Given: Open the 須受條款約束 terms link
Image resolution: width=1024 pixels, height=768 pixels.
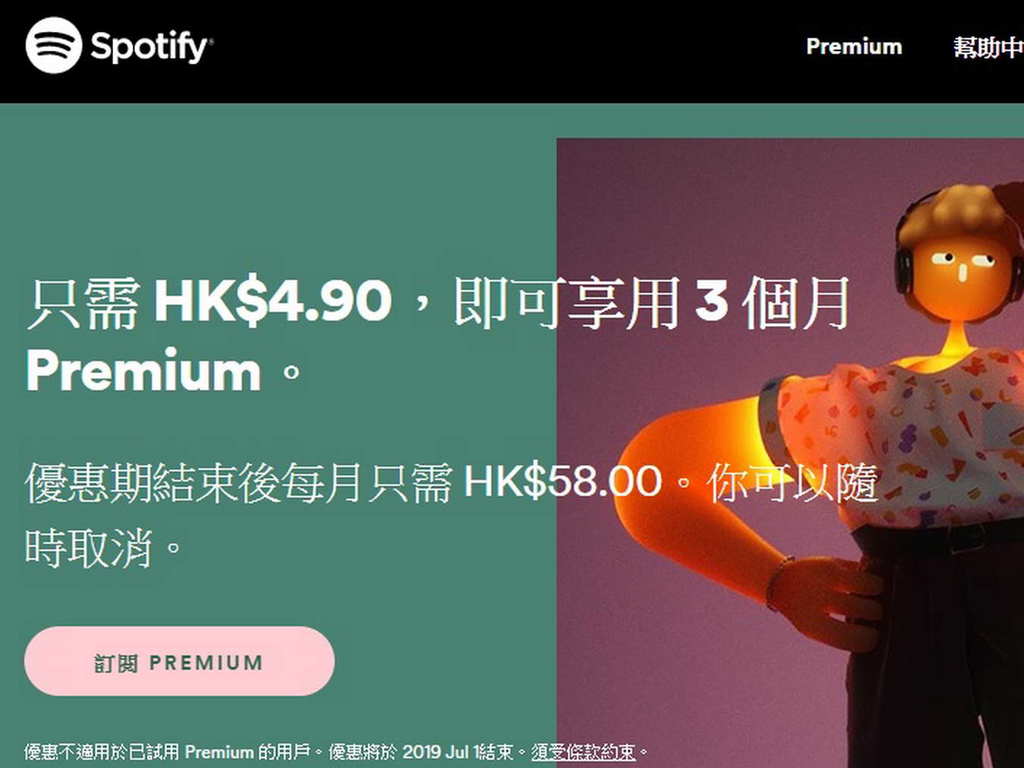Looking at the screenshot, I should (x=583, y=752).
